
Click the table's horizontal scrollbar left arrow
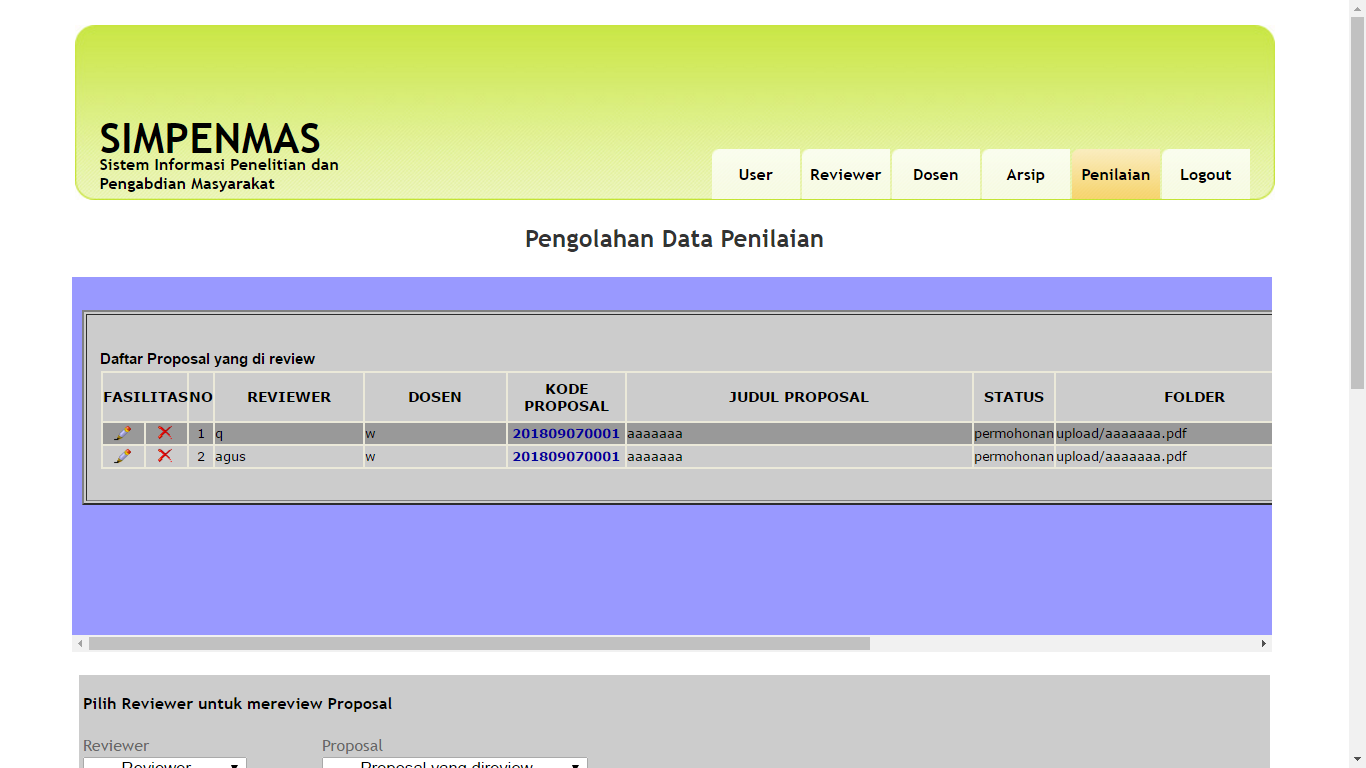(81, 644)
